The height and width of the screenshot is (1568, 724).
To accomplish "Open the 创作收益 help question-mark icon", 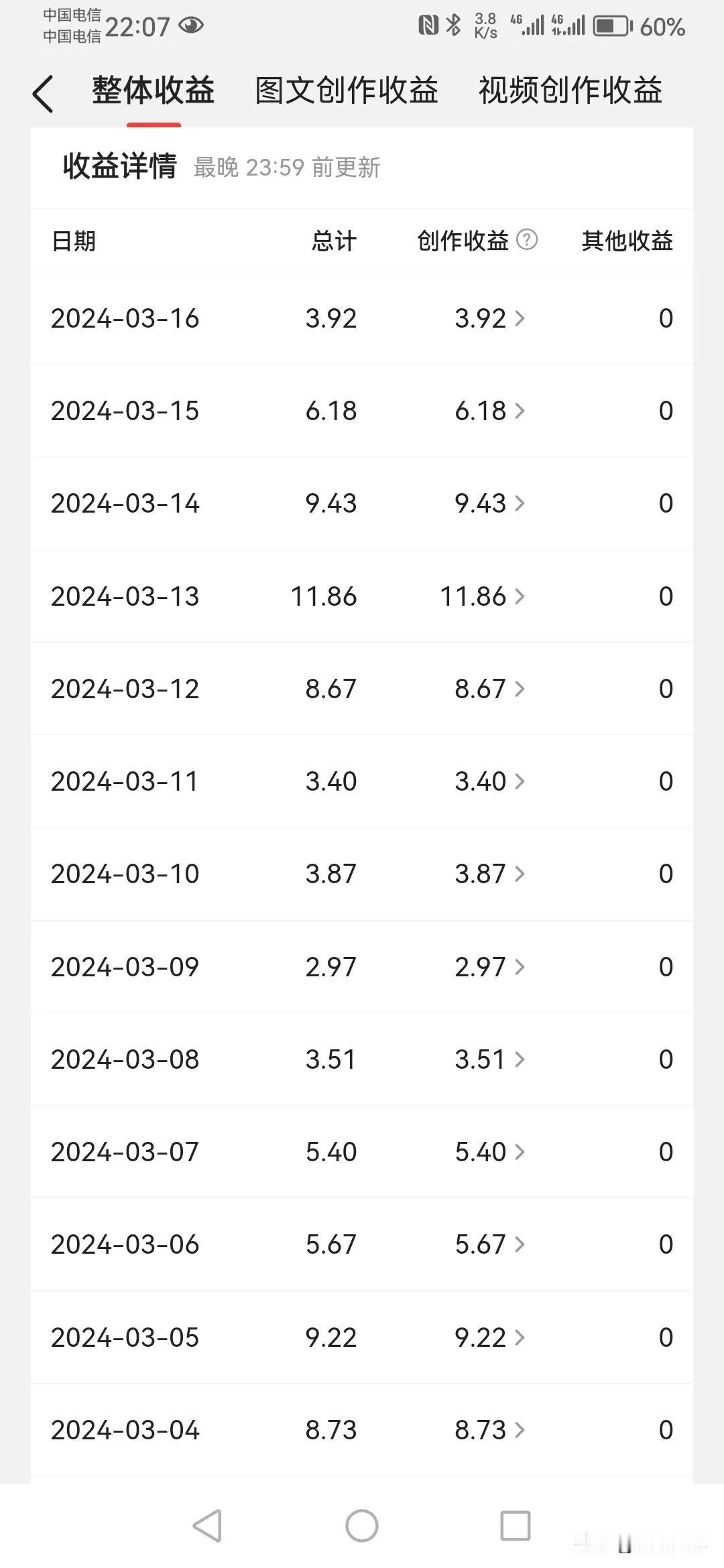I will [527, 239].
